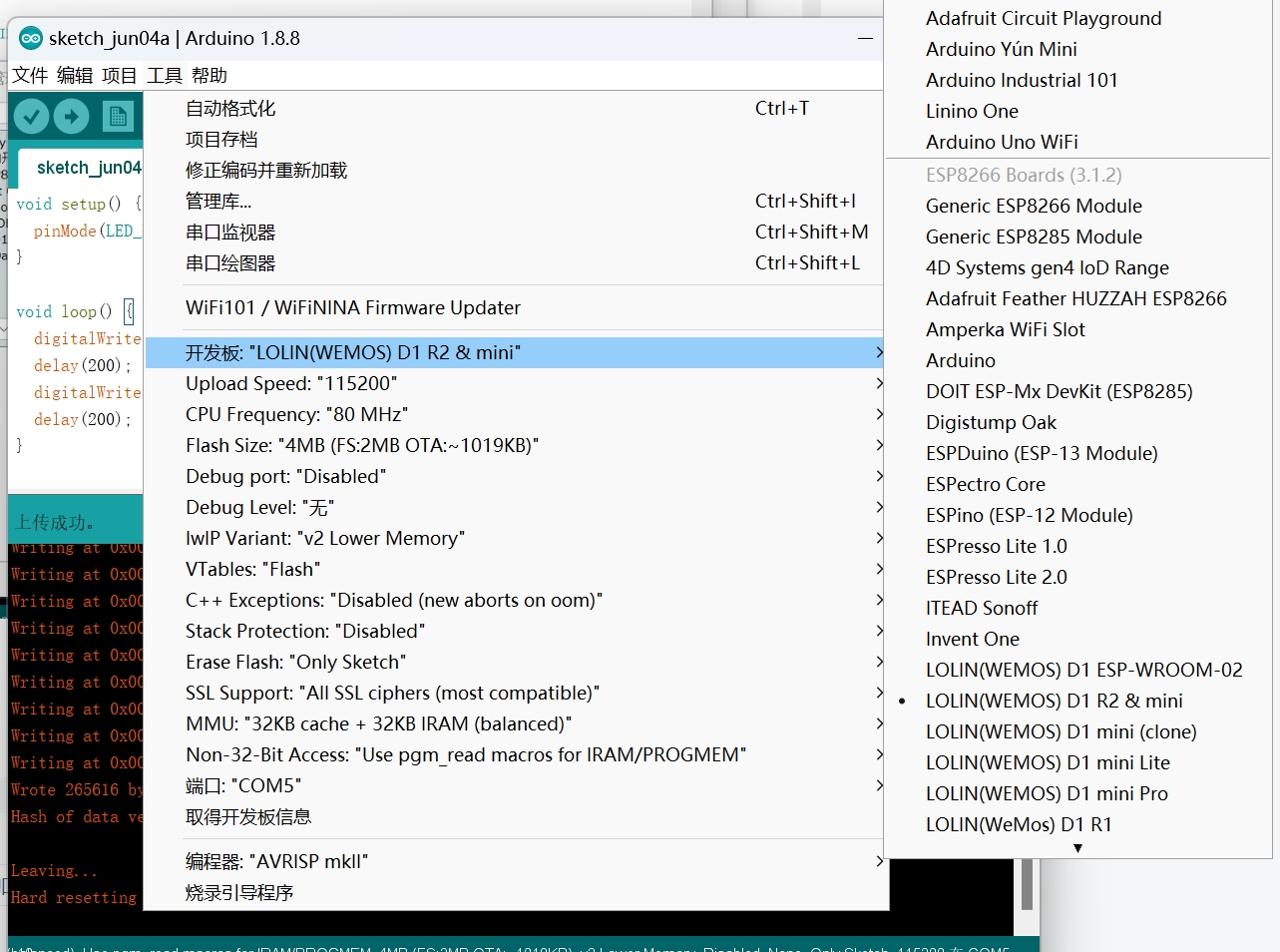Select LOLIN(WEMOS) D1 mini (clone) board

[1077, 731]
